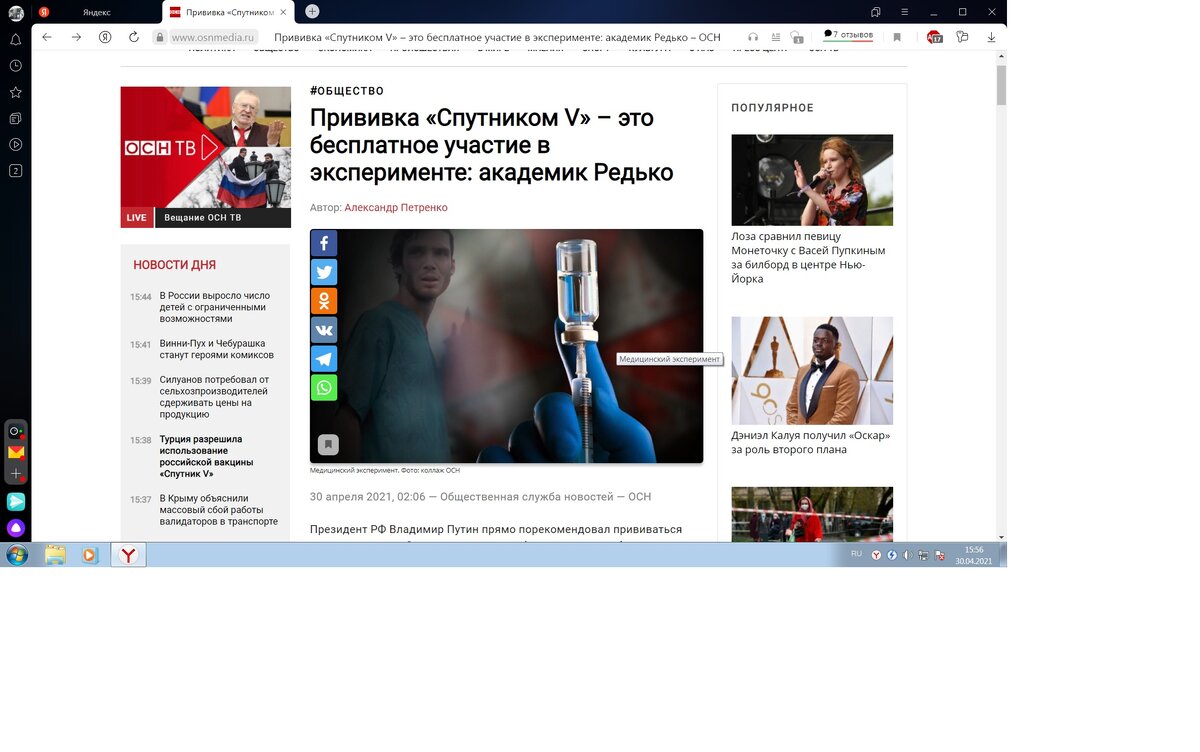Open the НОВОСТИ ДНЯ heading
Screen dimensions: 1200x752
(x=175, y=265)
